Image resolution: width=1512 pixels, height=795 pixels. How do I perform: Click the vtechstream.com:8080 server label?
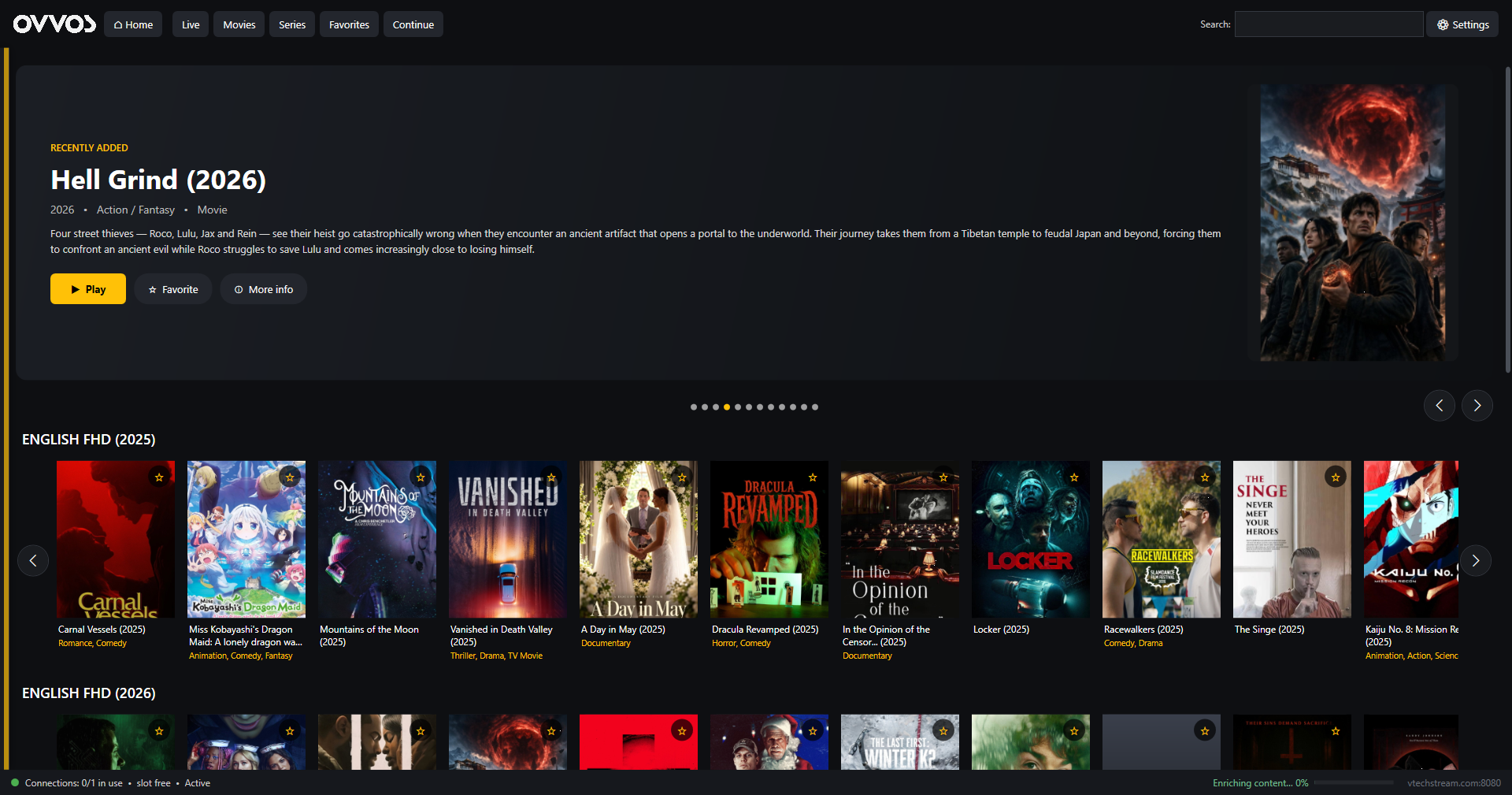[1454, 783]
